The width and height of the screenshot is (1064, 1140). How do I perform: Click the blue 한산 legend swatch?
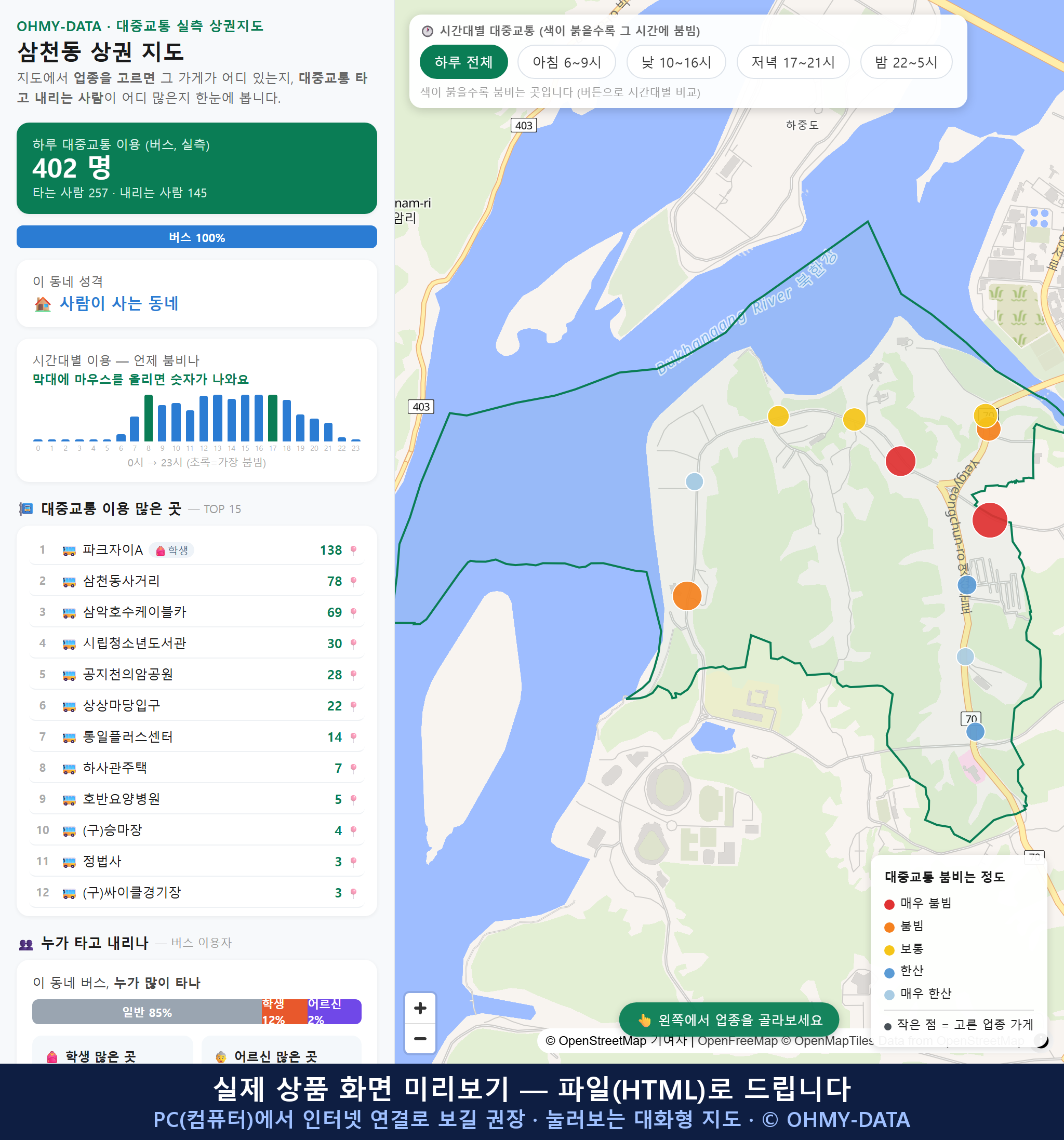point(889,973)
